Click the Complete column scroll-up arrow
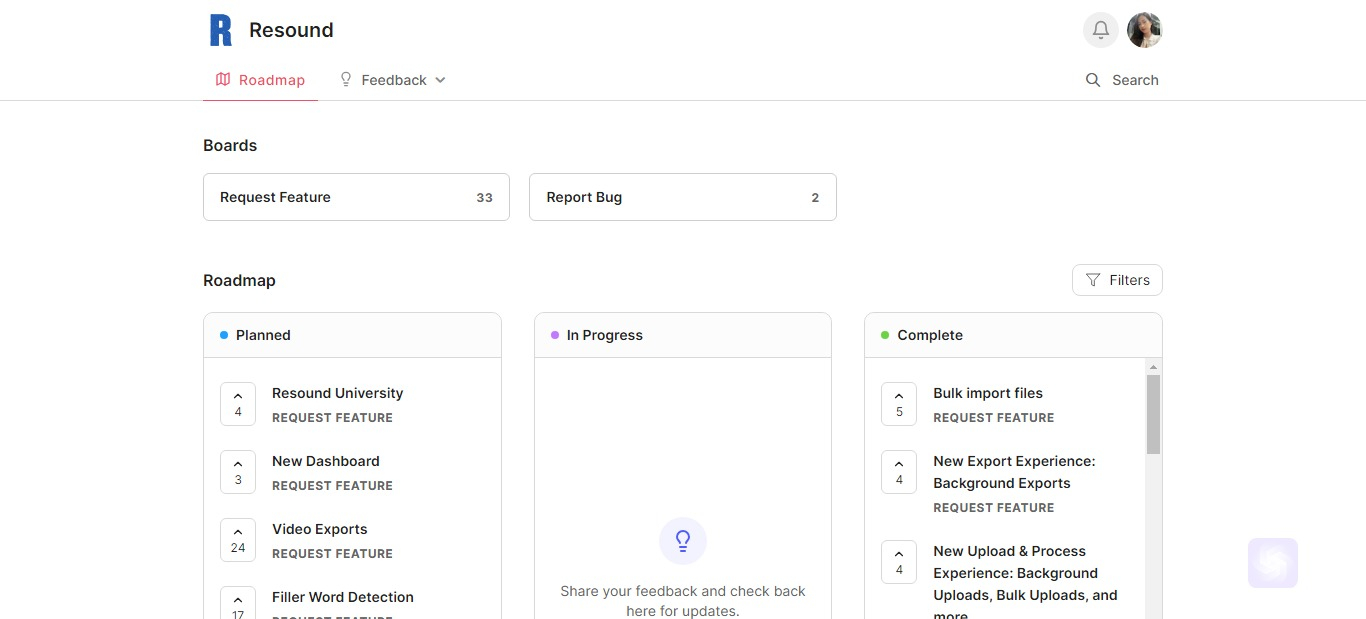Image resolution: width=1366 pixels, height=619 pixels. point(1153,367)
